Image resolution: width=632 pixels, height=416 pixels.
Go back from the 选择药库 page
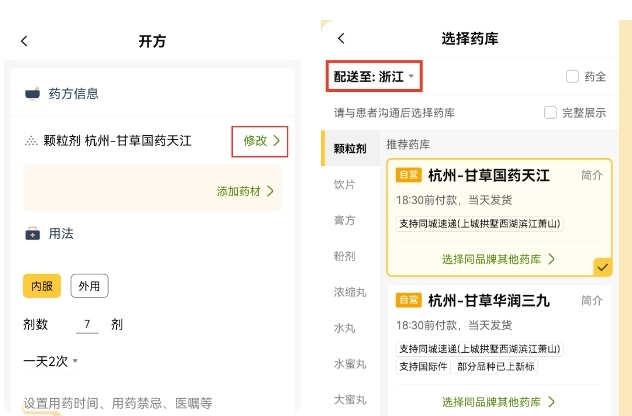tap(341, 38)
